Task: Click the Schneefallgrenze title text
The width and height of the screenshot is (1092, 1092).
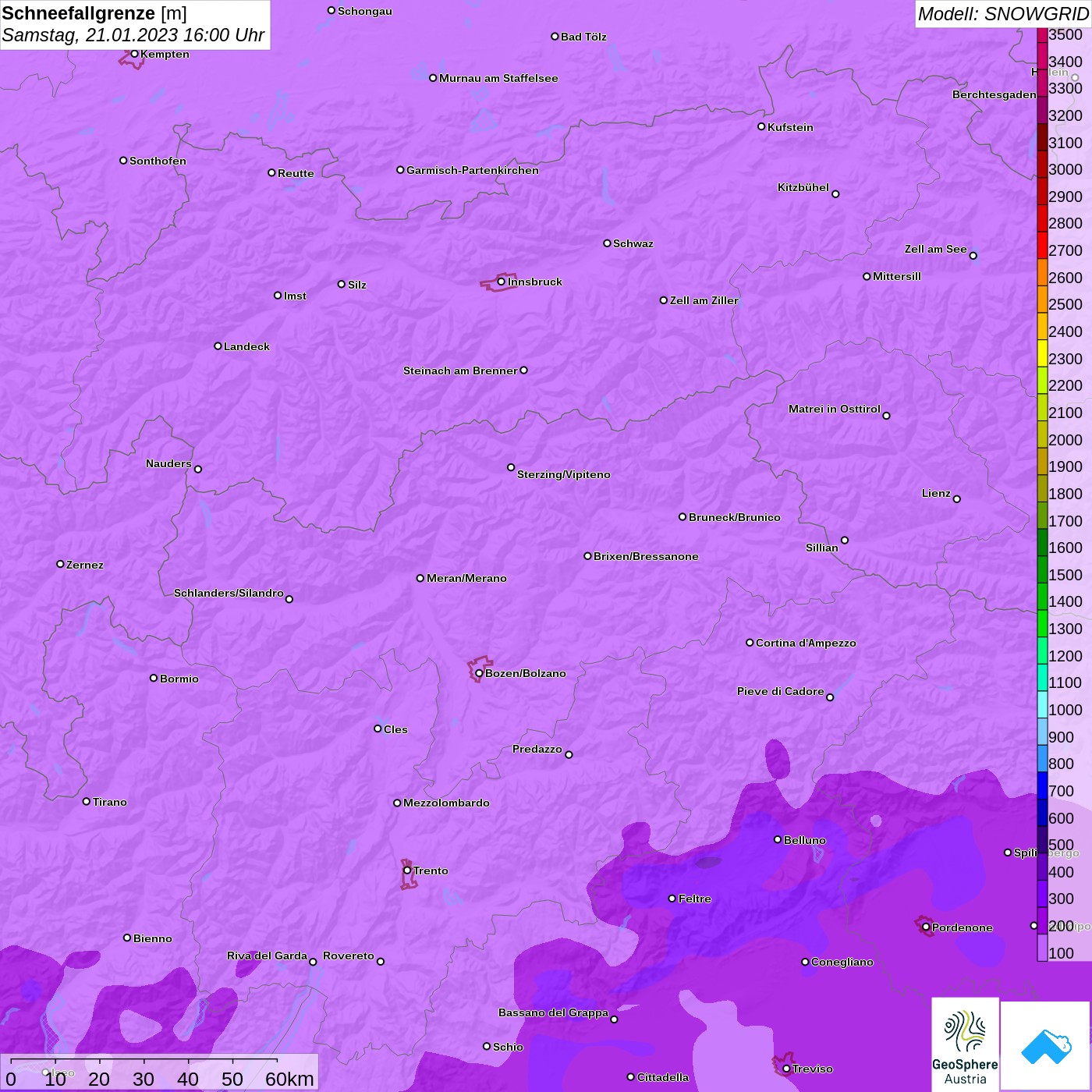Action: pyautogui.click(x=79, y=13)
